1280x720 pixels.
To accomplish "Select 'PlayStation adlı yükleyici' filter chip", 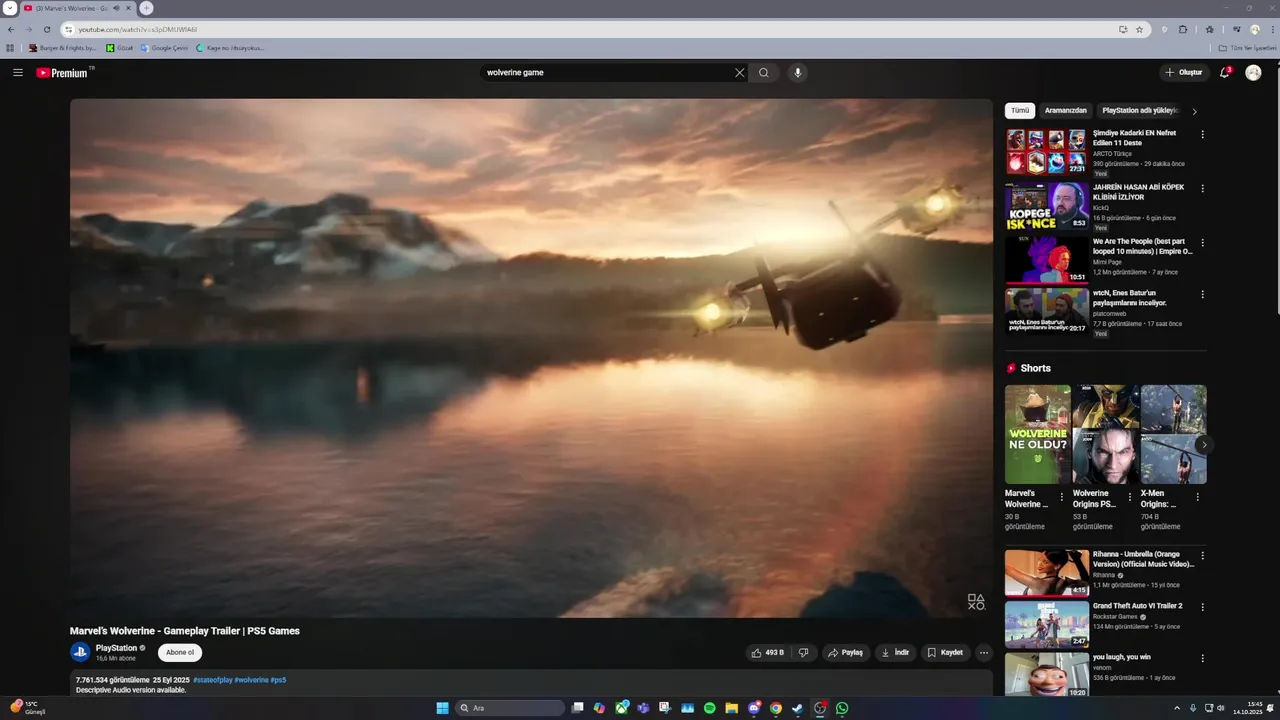I will click(x=1140, y=111).
